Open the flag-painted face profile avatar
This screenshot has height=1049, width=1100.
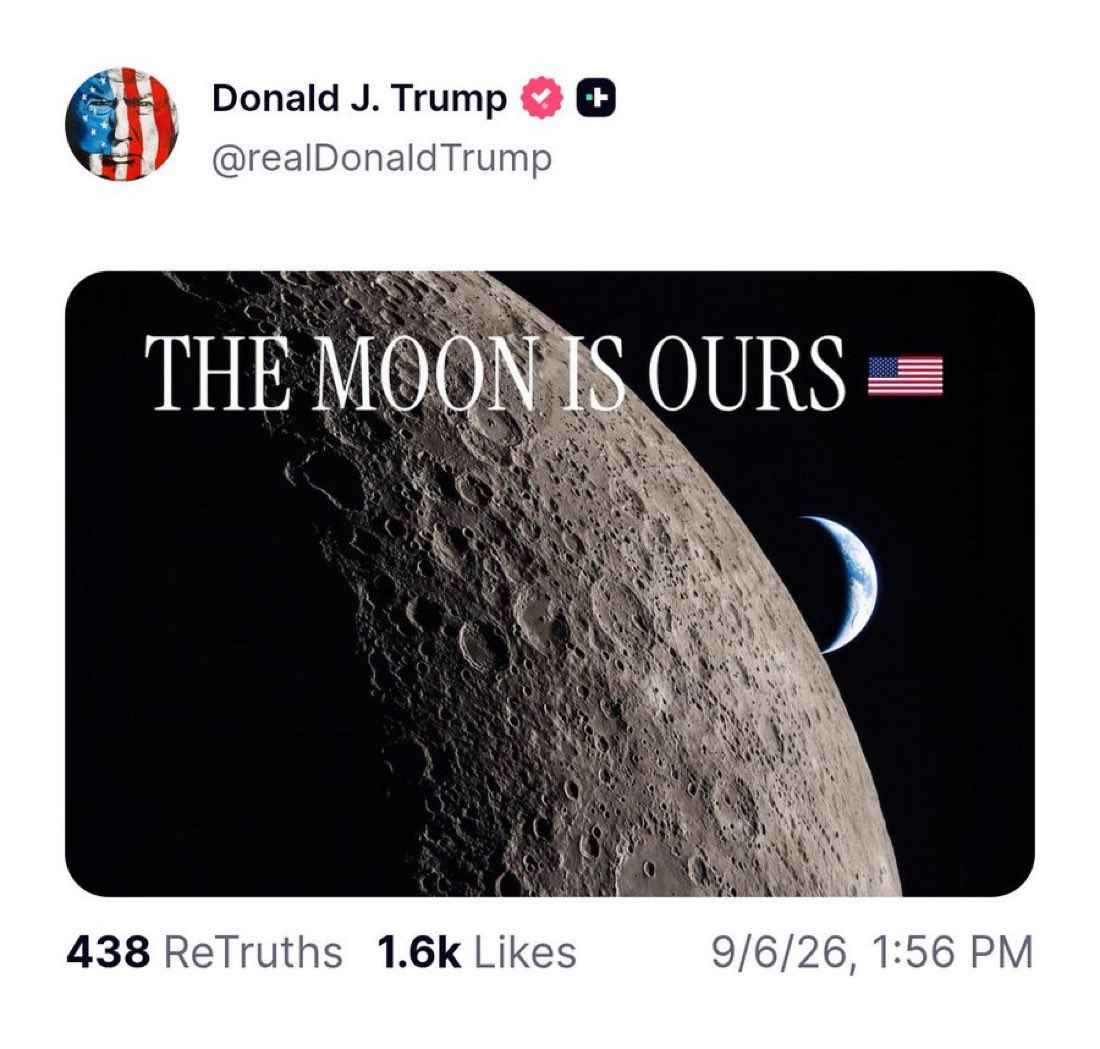pos(121,123)
